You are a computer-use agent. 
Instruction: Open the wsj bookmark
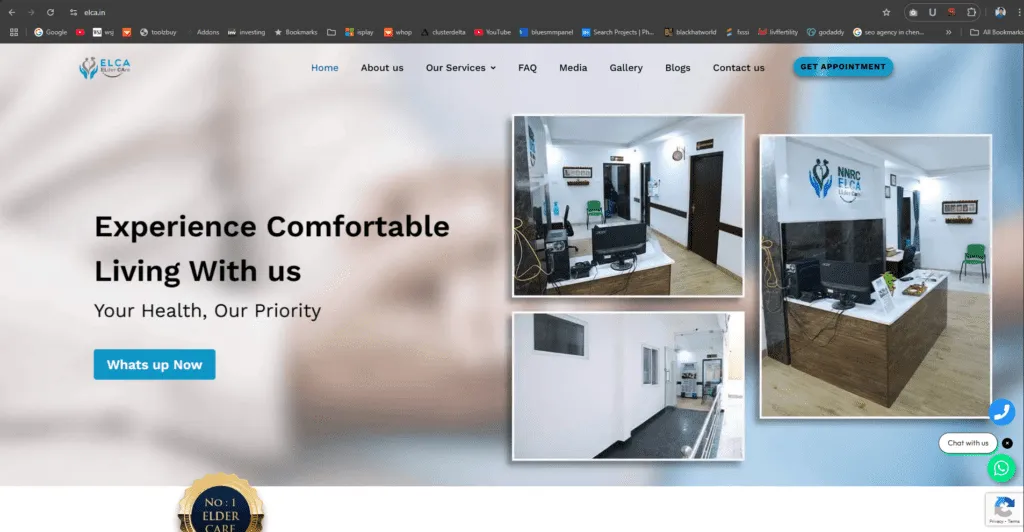103,32
